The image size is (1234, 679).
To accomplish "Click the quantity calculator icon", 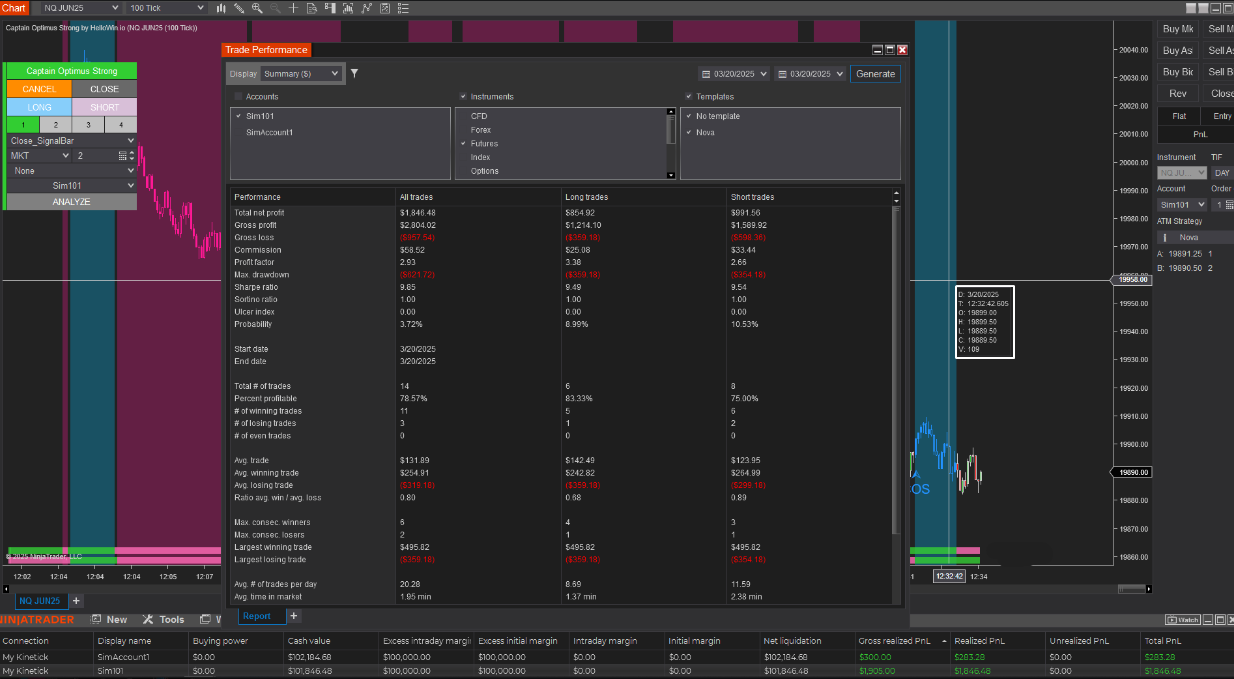I will [122, 156].
